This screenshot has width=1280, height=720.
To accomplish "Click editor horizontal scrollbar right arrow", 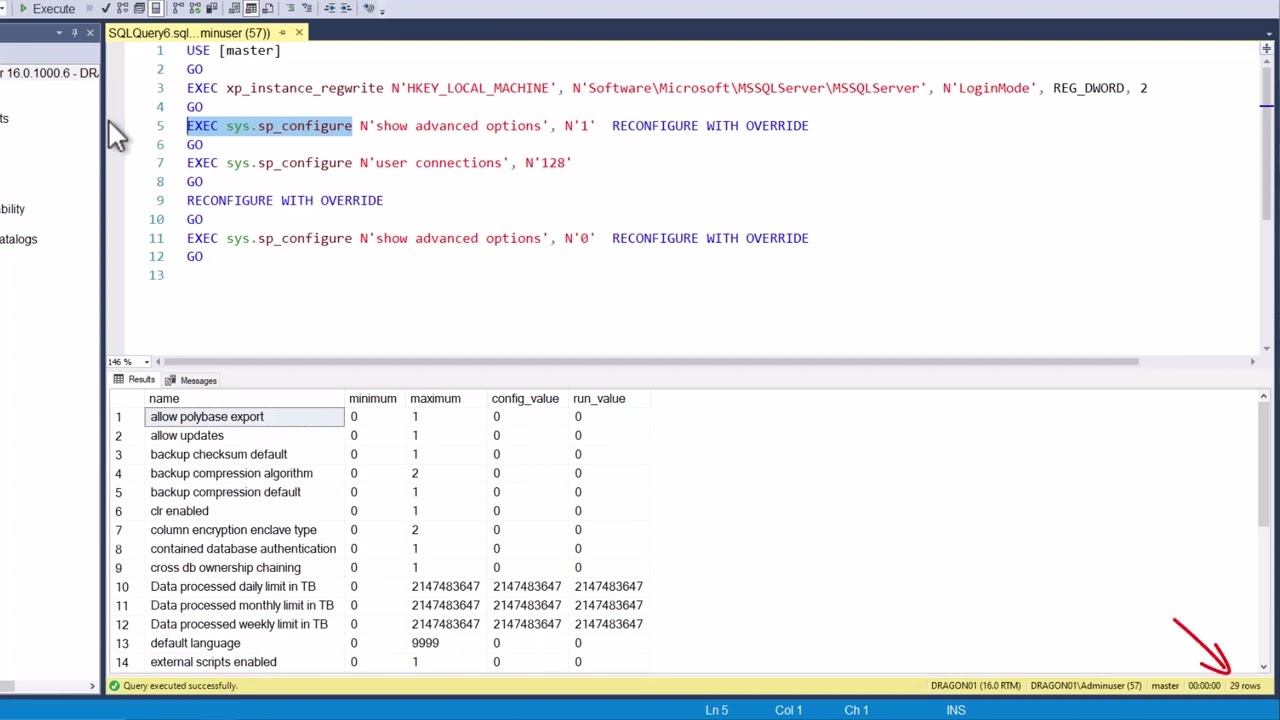I will click(1253, 362).
